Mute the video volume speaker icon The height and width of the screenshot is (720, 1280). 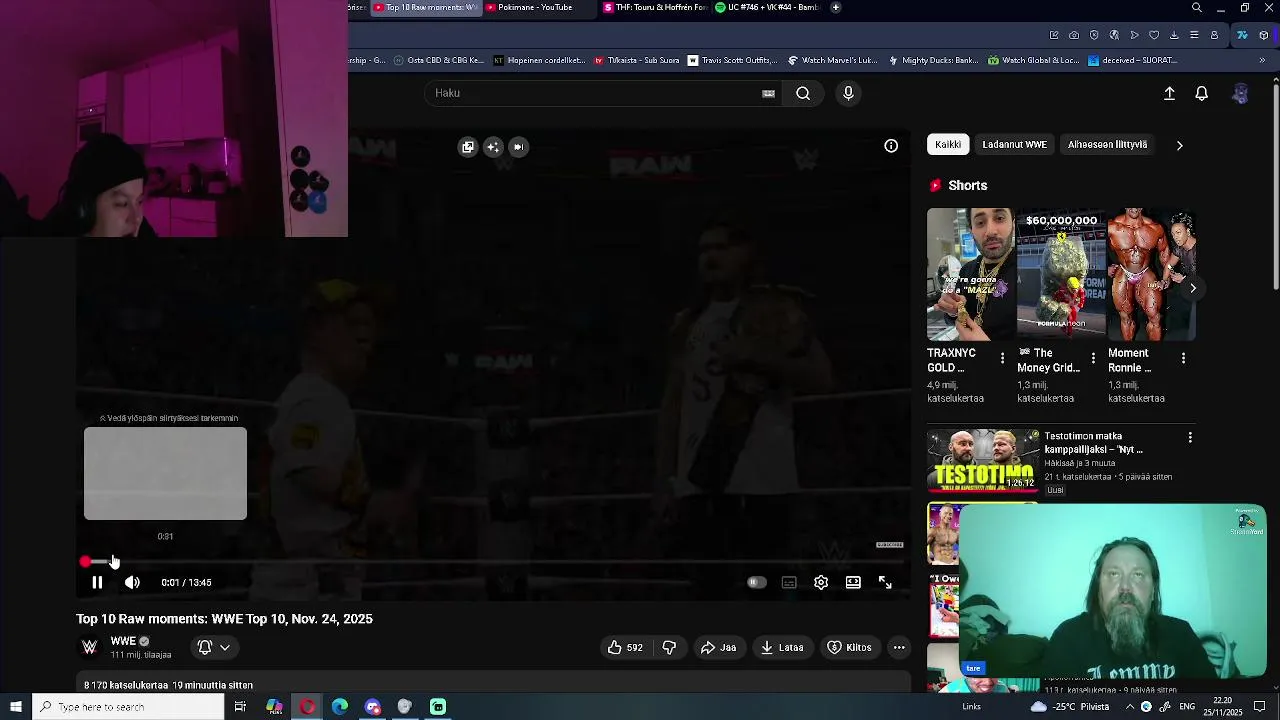[x=132, y=582]
